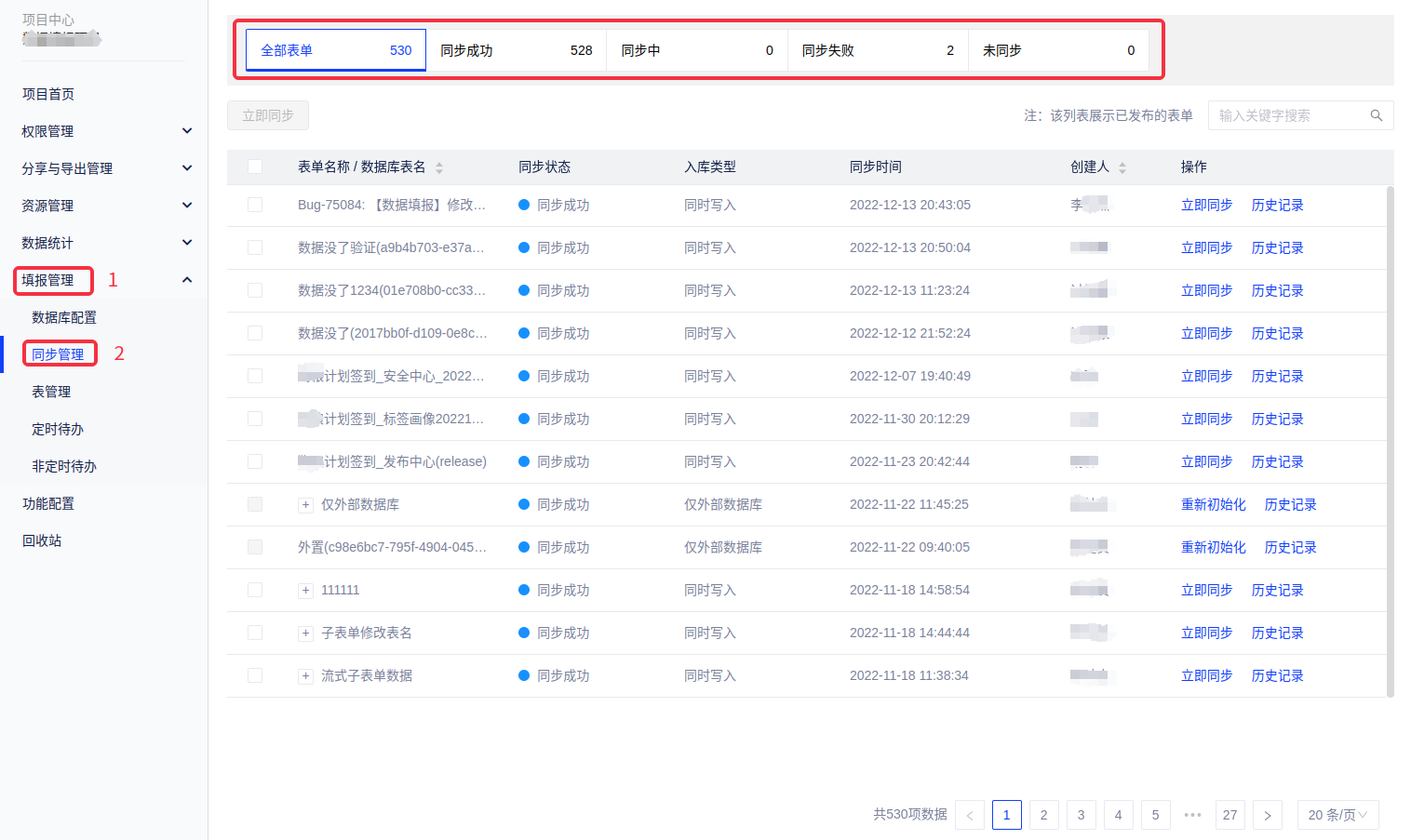
Task: Open 历史记录 for the Bug-75084 row
Action: pyautogui.click(x=1277, y=205)
